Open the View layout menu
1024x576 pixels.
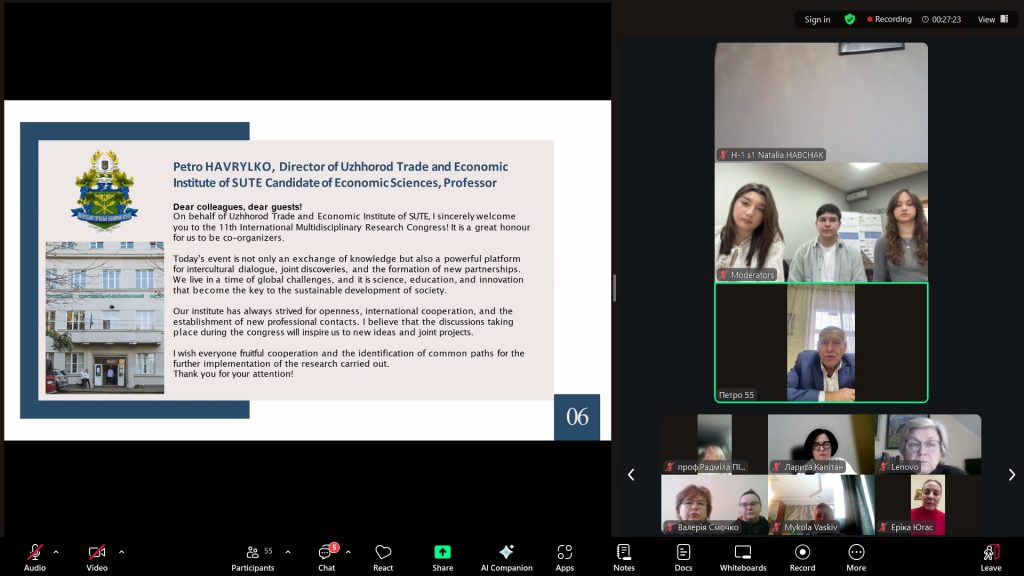pyautogui.click(x=991, y=19)
